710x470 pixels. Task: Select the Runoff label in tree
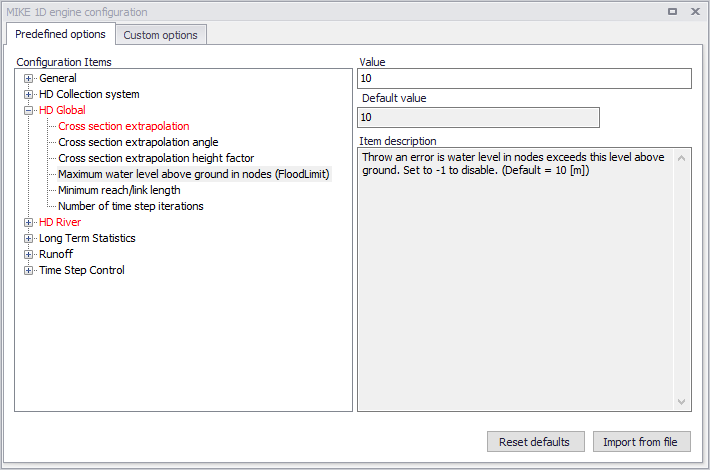(x=56, y=254)
